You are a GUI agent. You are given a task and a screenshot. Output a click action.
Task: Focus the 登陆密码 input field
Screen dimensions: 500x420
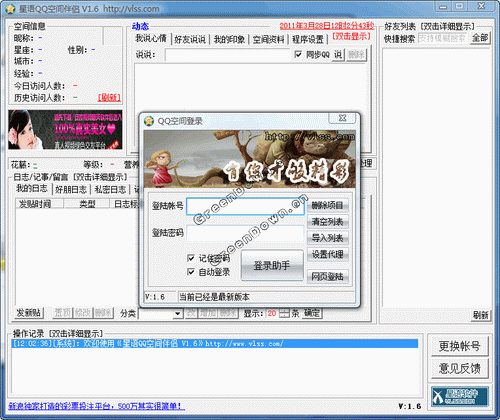coord(245,233)
